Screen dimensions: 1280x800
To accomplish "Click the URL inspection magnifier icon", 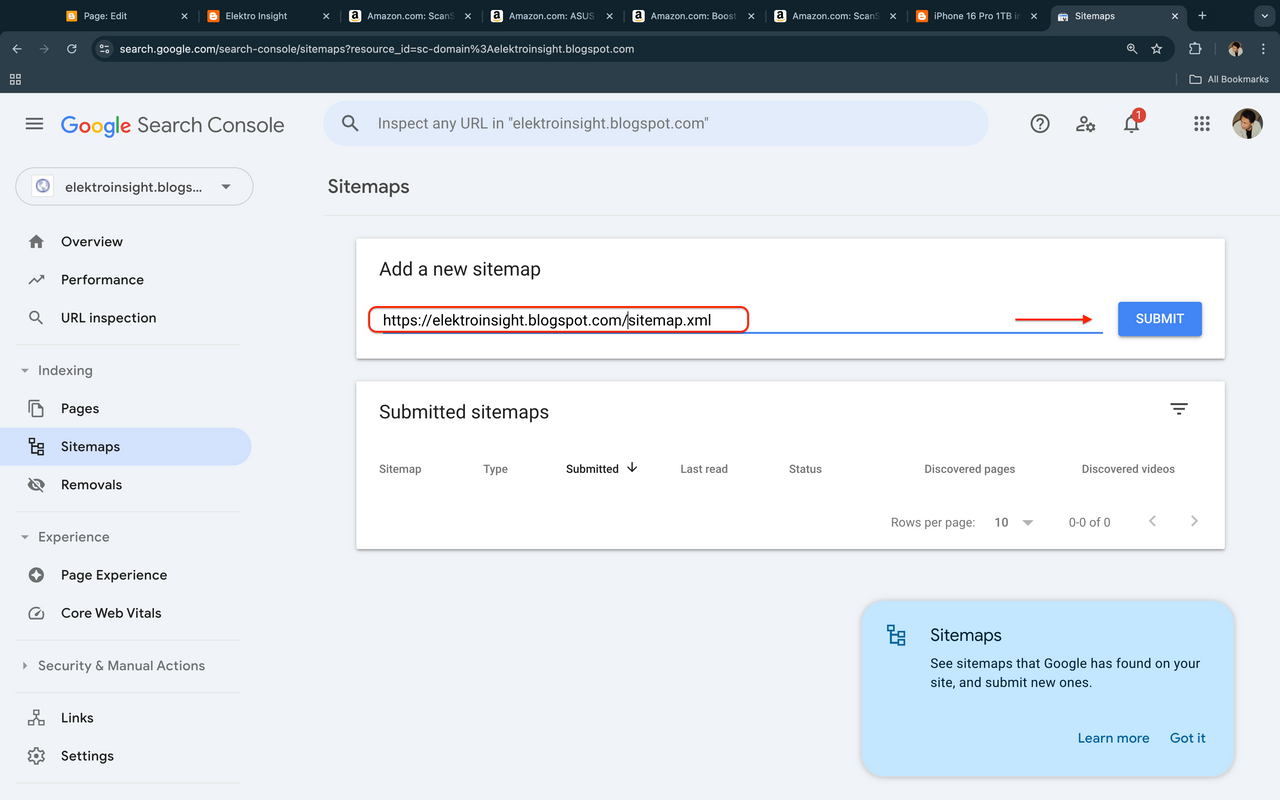I will tap(37, 318).
